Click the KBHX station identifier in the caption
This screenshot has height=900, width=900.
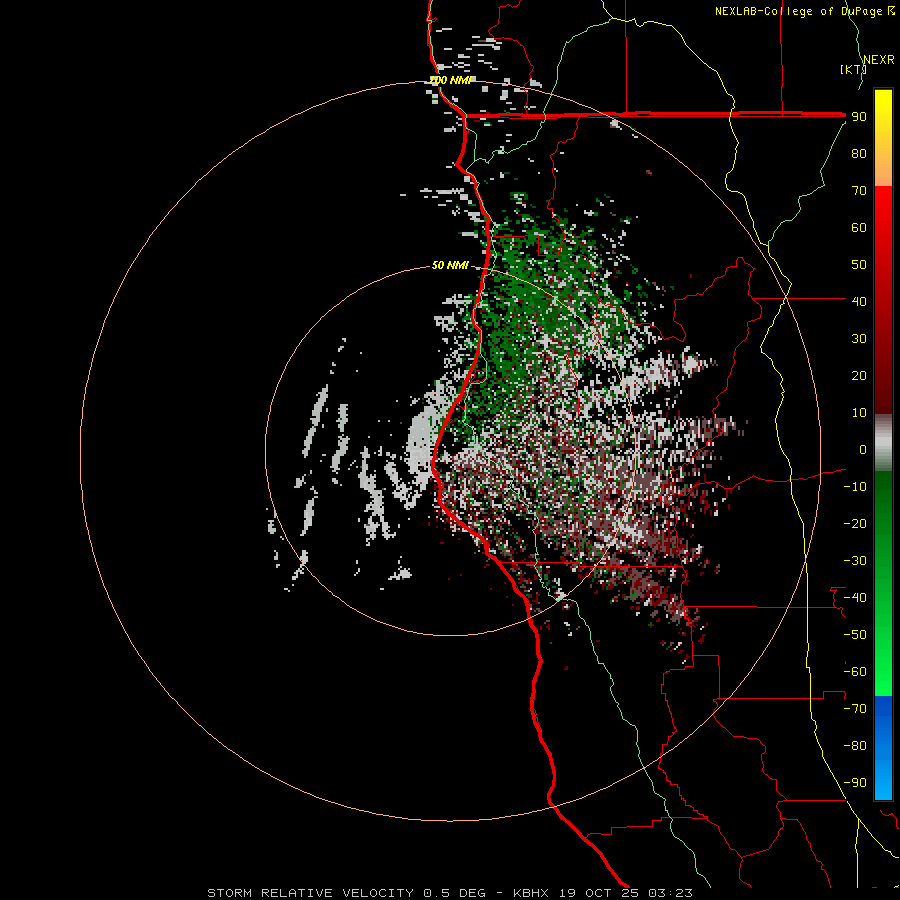click(530, 893)
